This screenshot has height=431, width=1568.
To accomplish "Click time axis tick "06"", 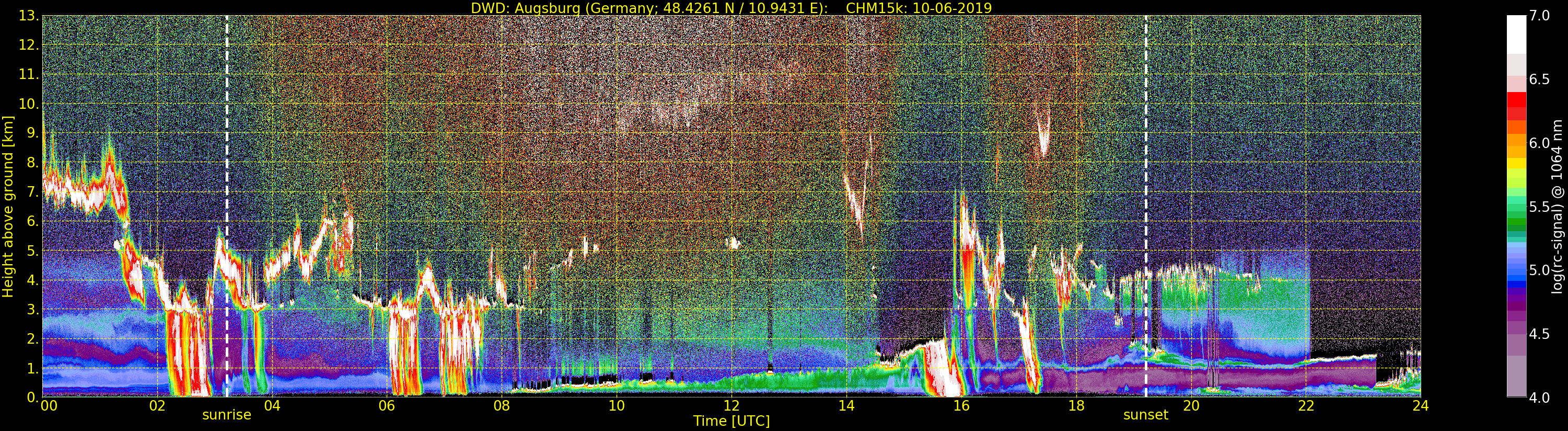I will [x=387, y=406].
